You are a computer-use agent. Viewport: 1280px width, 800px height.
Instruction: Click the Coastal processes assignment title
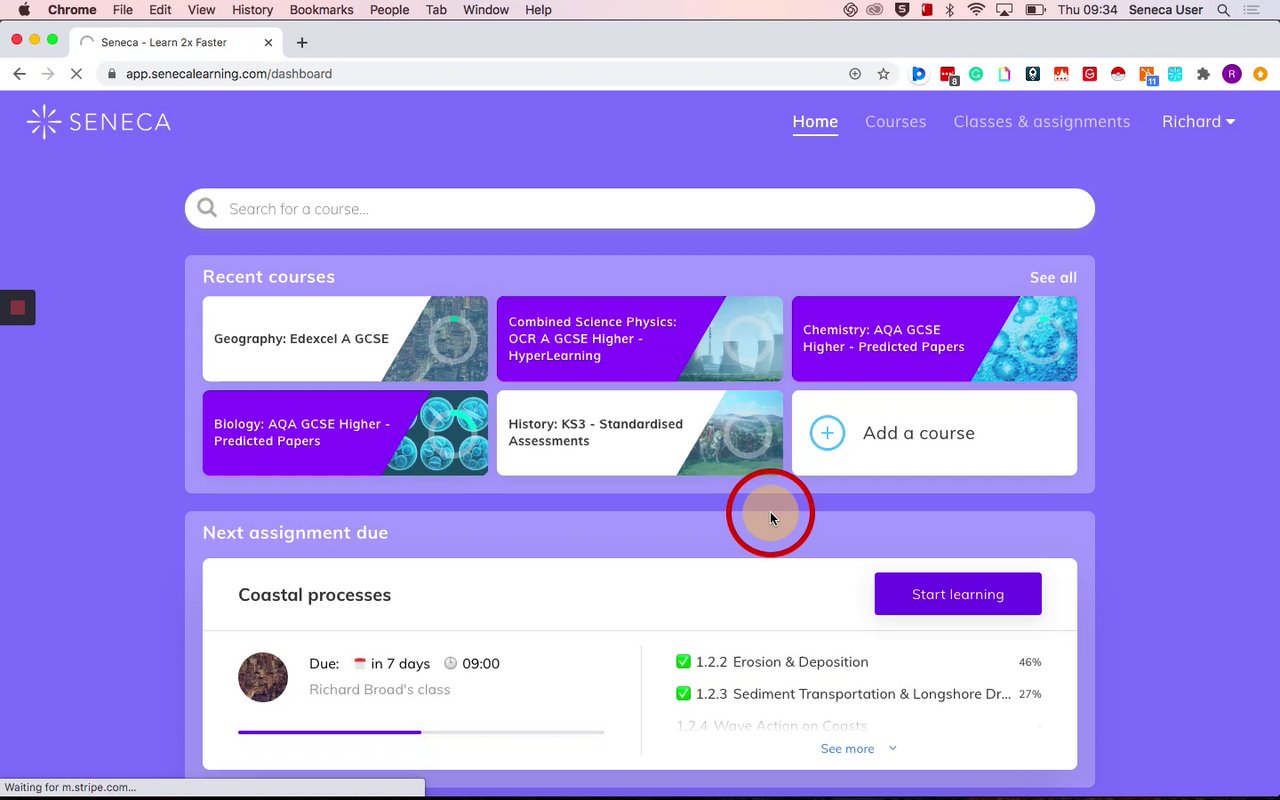point(314,595)
